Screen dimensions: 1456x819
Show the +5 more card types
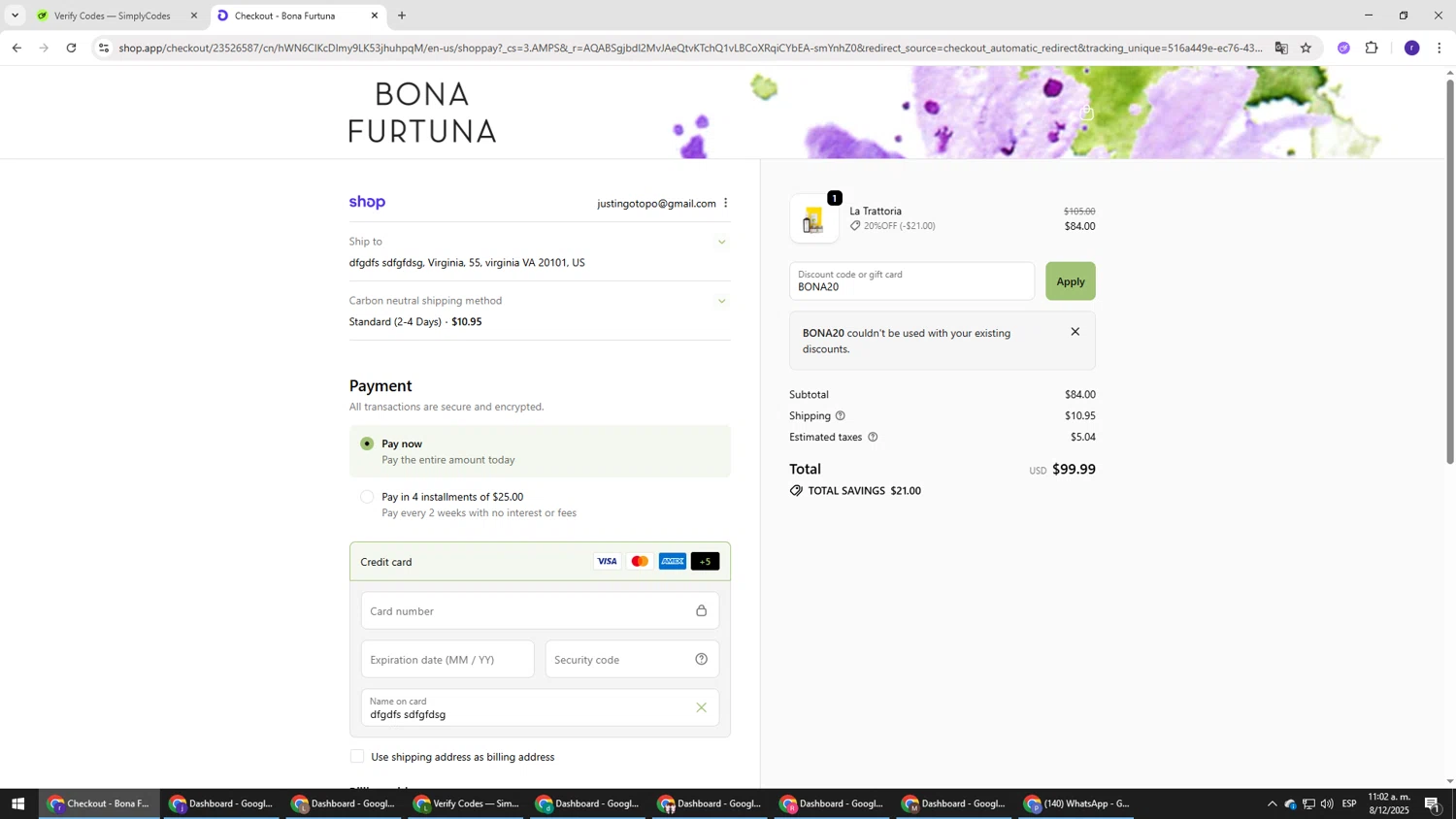tap(706, 561)
